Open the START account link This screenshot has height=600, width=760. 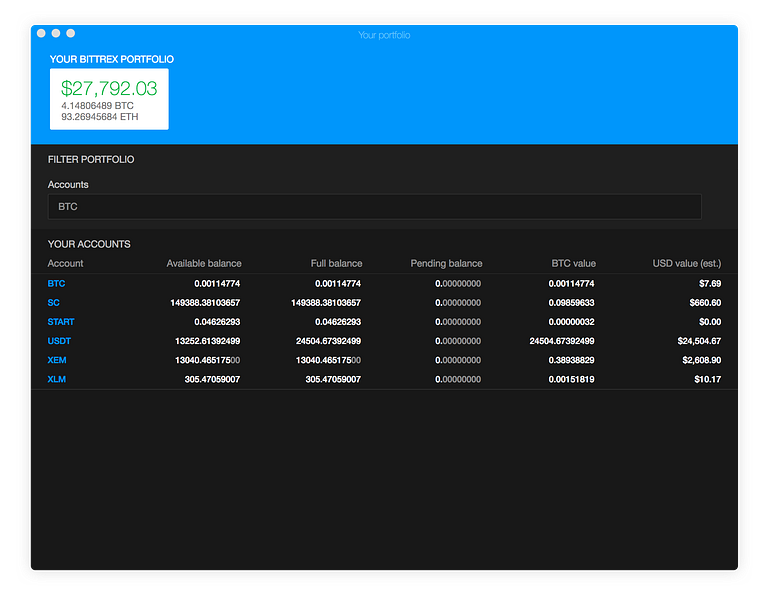click(x=61, y=322)
